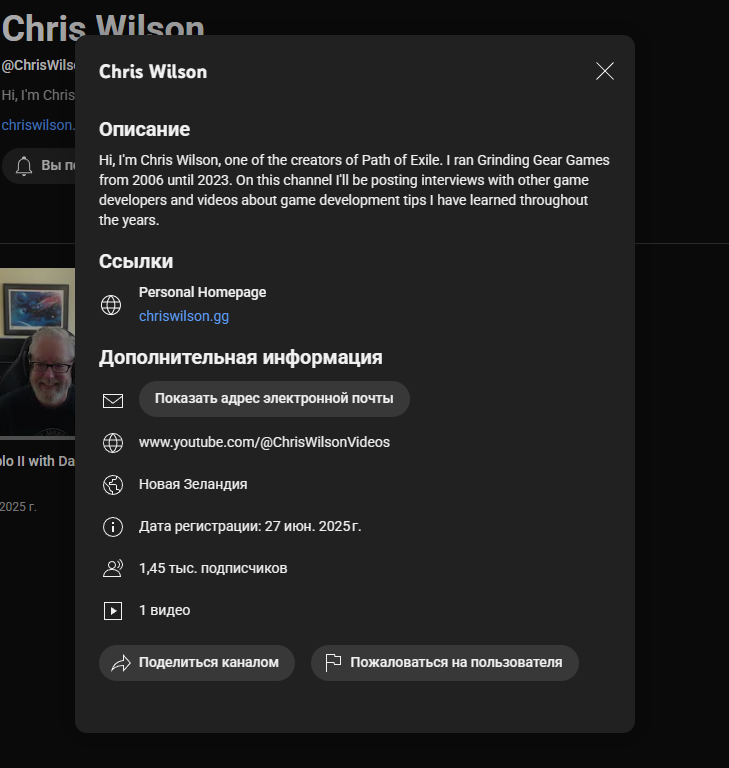Screen dimensions: 729x768
Task: Click the earth icon beside Новая Зеландия
Action: click(x=113, y=485)
